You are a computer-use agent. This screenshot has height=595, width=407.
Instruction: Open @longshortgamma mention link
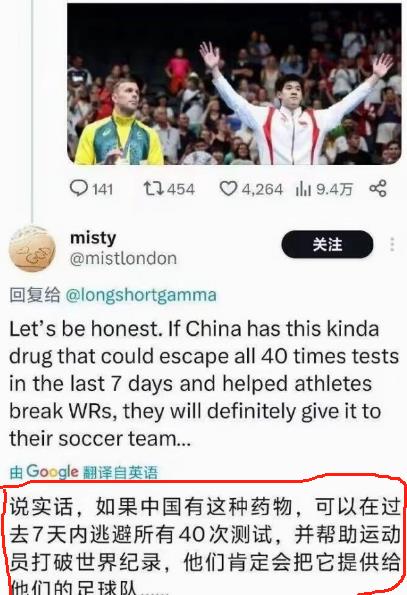[x=141, y=295]
